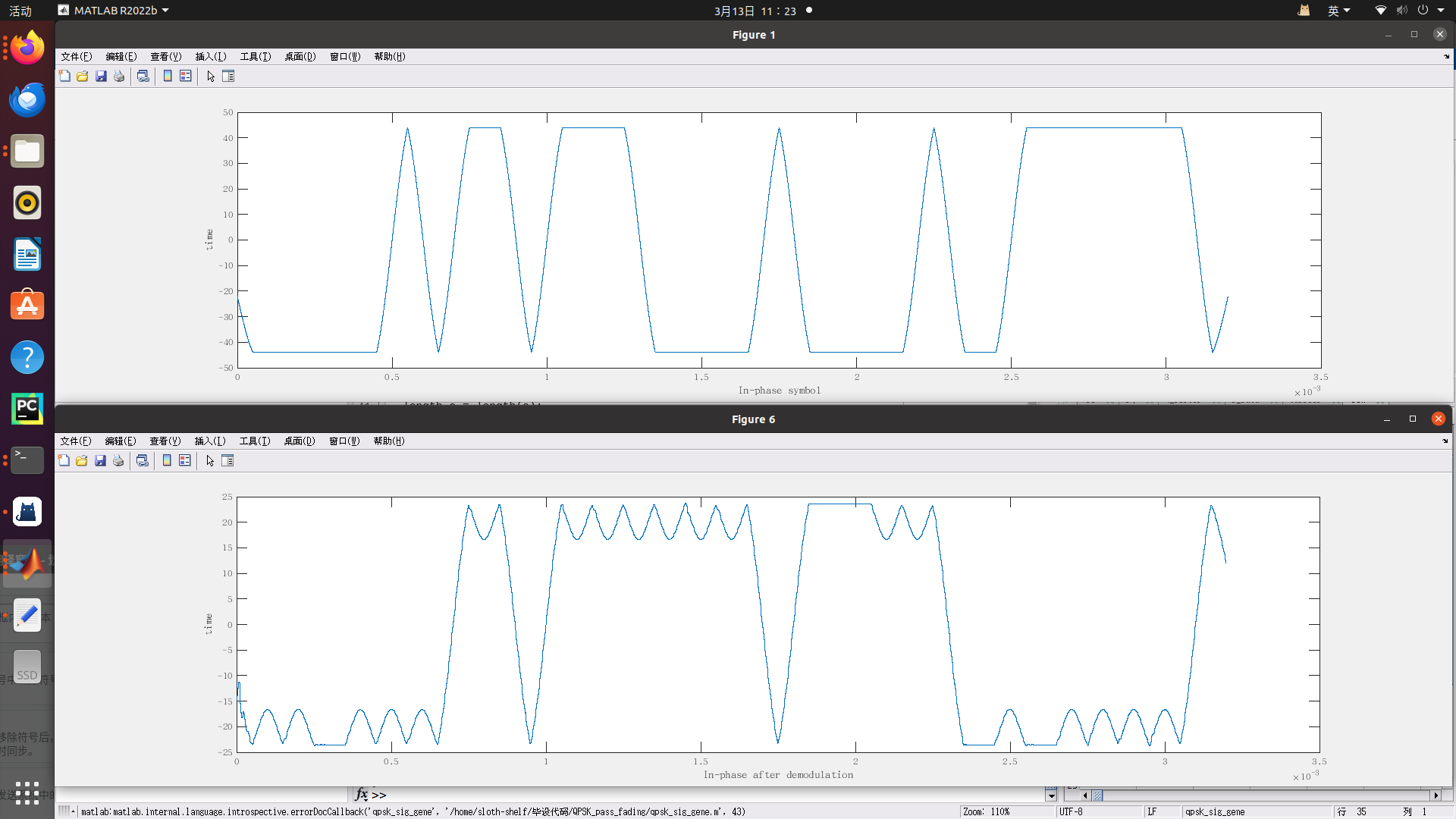The image size is (1456, 819).
Task: Click Print Figure icon in Figure 1 toolbar
Action: [x=119, y=76]
